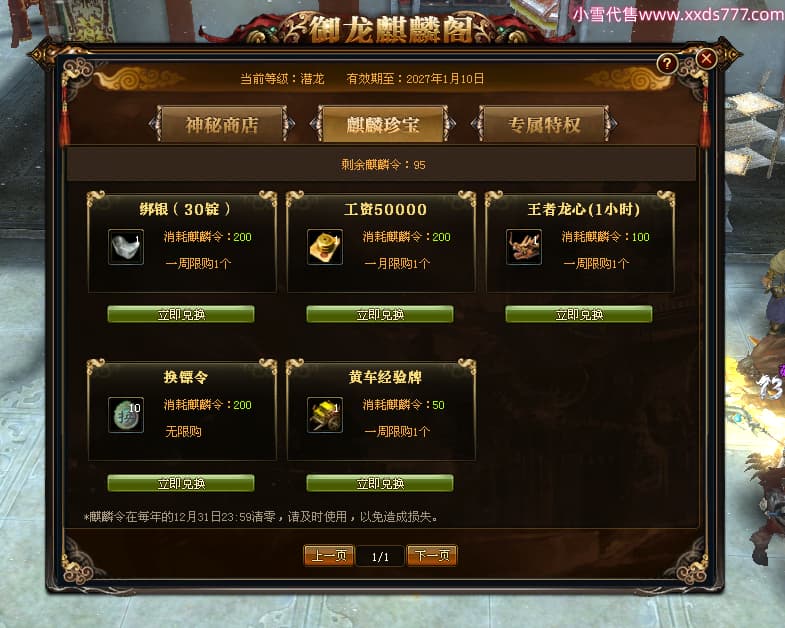Click 立即兑换 under 换镖令
The width and height of the screenshot is (785, 628).
pyautogui.click(x=181, y=483)
